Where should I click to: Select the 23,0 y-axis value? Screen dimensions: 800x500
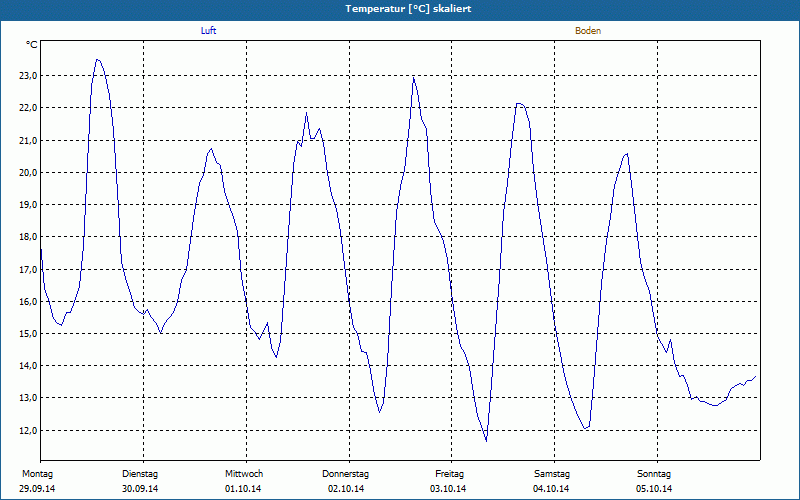pos(28,76)
